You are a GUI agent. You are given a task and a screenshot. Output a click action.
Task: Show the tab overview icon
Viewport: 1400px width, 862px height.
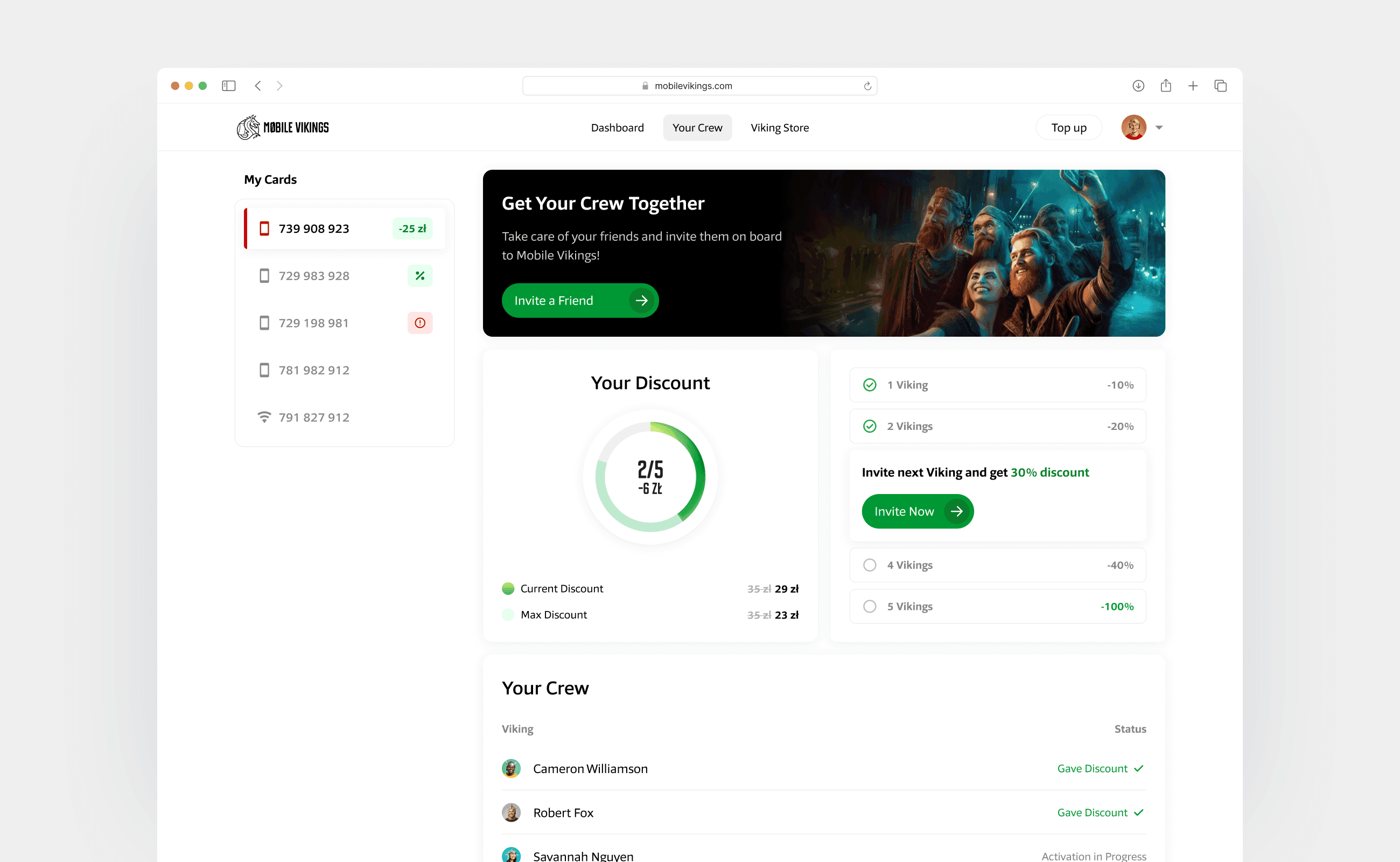click(x=1220, y=86)
